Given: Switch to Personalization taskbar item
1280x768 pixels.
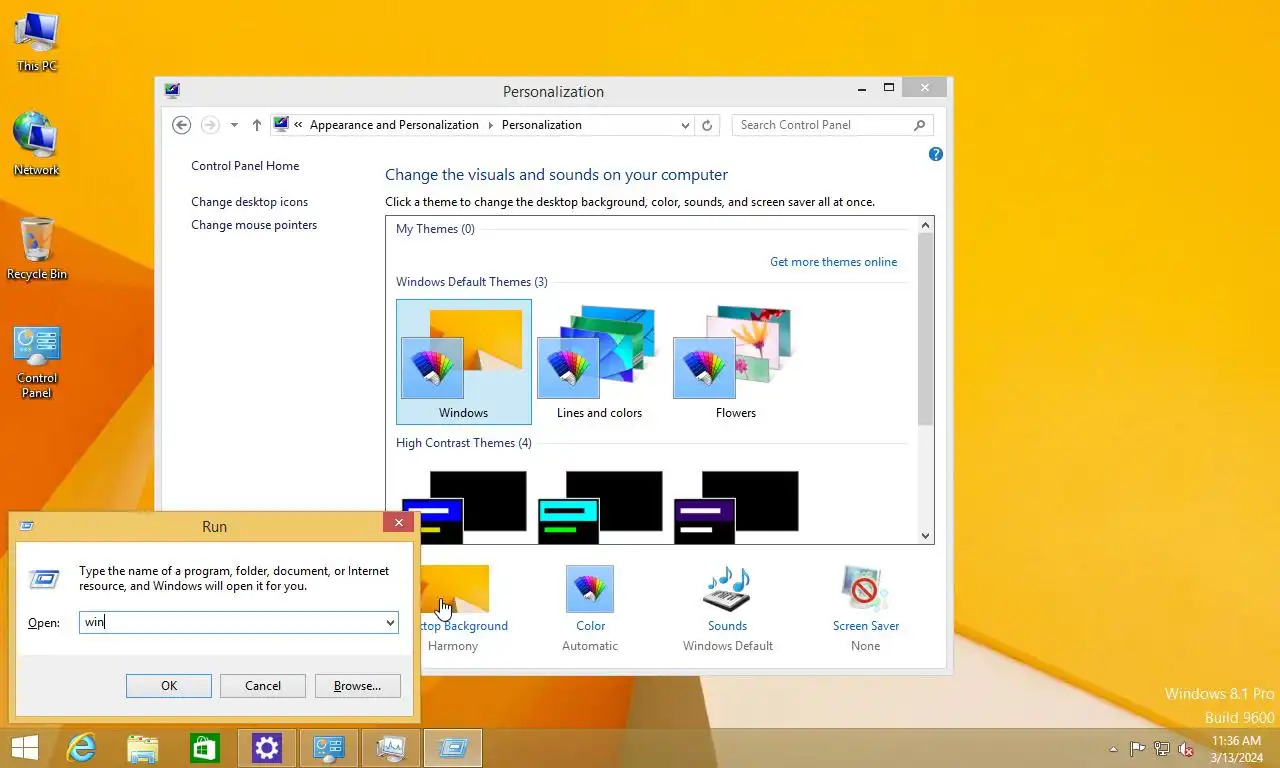Looking at the screenshot, I should [391, 748].
